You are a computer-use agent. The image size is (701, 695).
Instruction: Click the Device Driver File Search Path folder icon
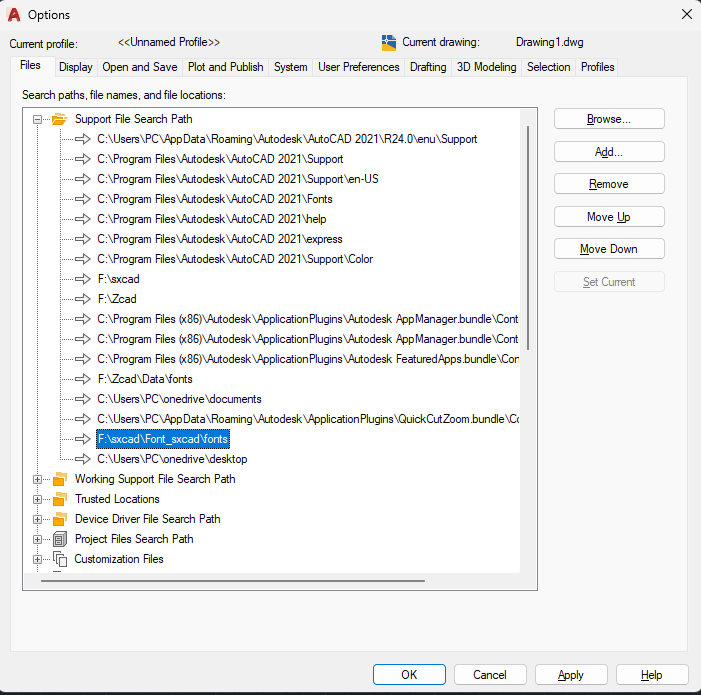pyautogui.click(x=59, y=519)
